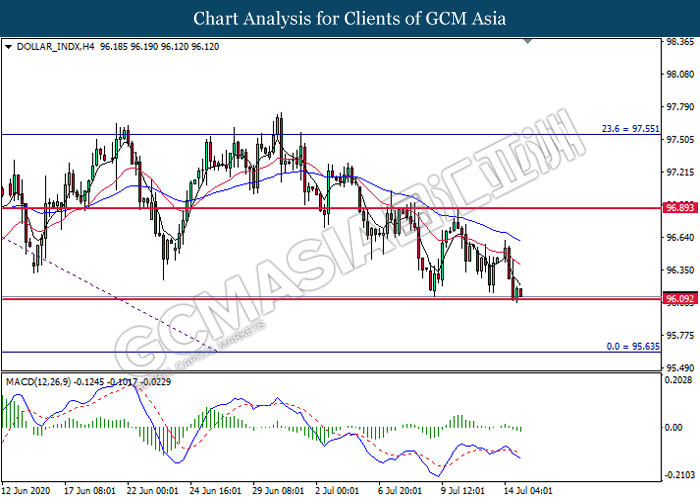The width and height of the screenshot is (700, 500).
Task: Select the 14 Jul 04:01 time label
Action: (528, 491)
